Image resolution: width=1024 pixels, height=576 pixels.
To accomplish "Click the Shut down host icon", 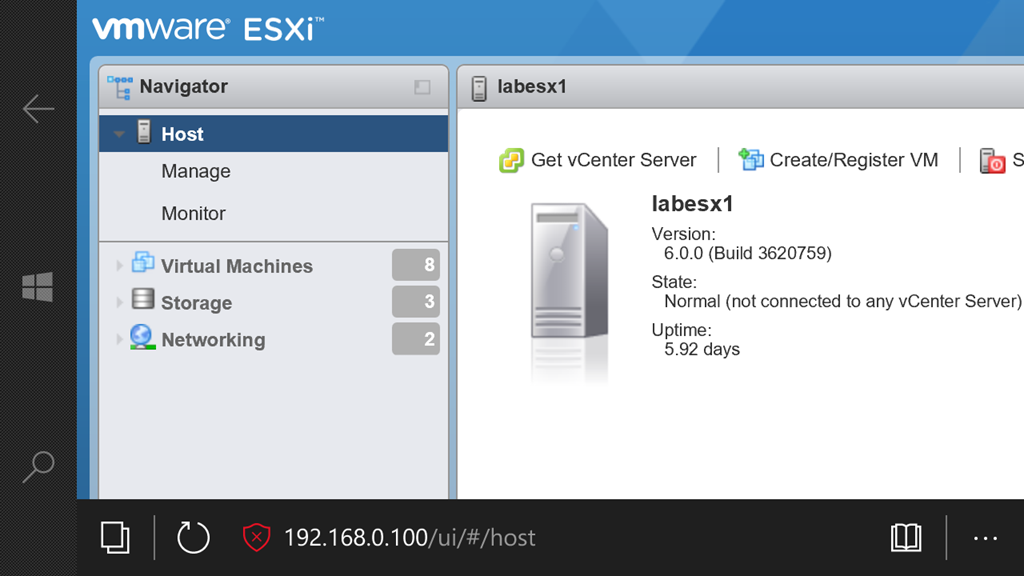I will click(992, 161).
